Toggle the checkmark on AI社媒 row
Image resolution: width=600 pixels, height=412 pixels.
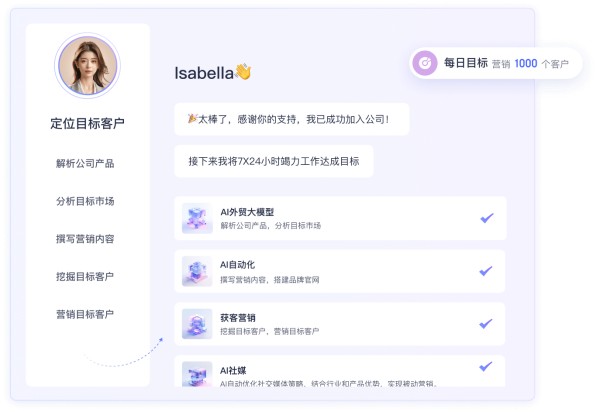tap(486, 366)
